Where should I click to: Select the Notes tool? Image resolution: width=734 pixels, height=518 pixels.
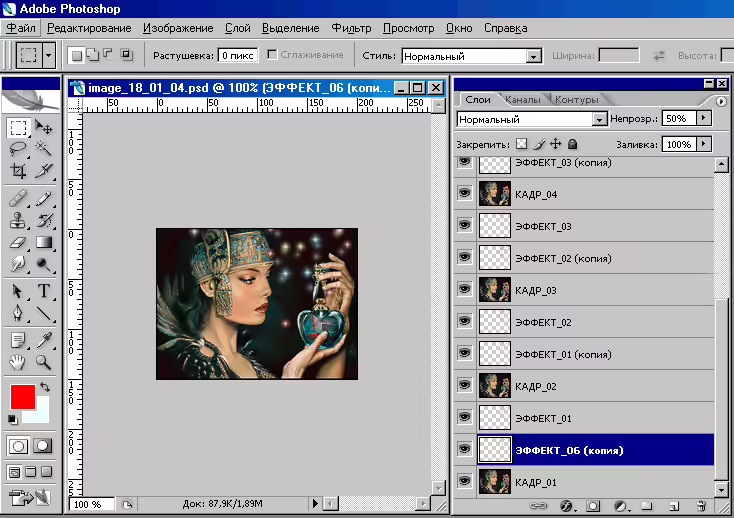pyautogui.click(x=18, y=340)
